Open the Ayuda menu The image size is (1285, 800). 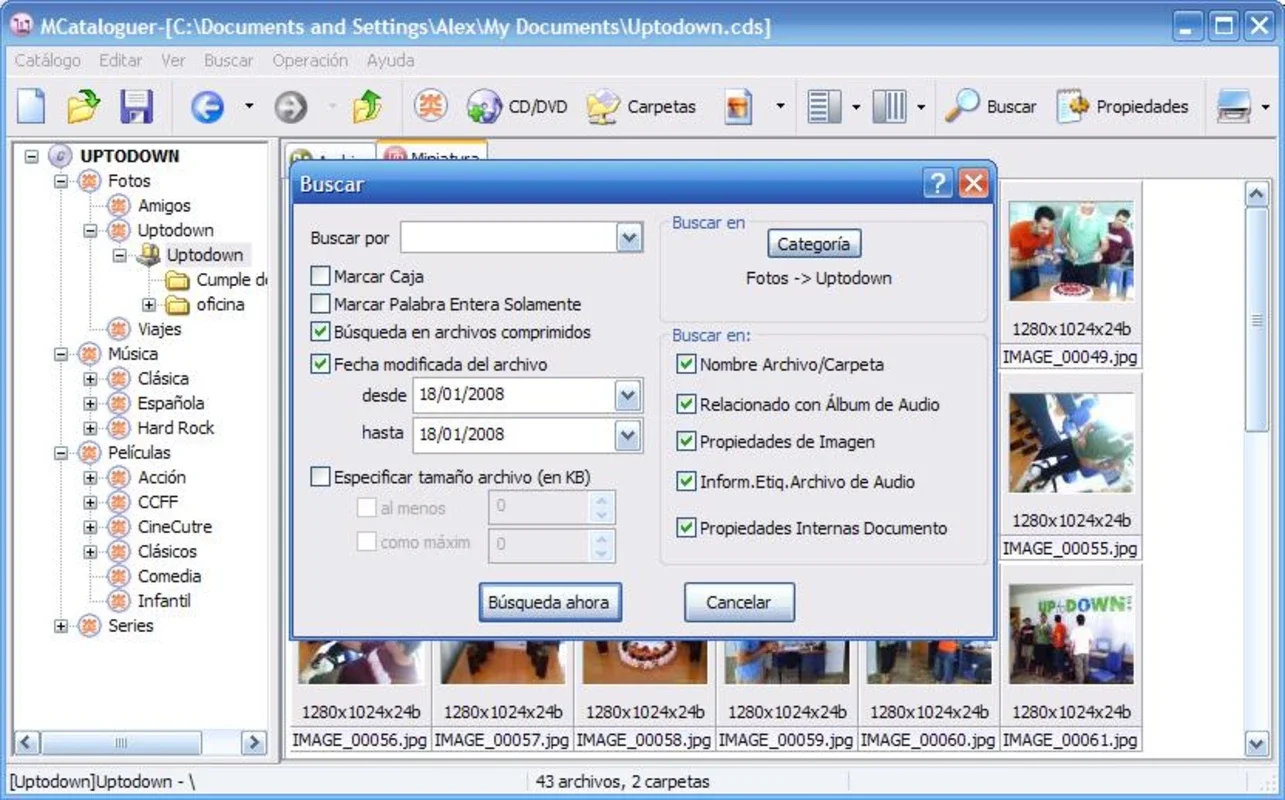click(390, 60)
